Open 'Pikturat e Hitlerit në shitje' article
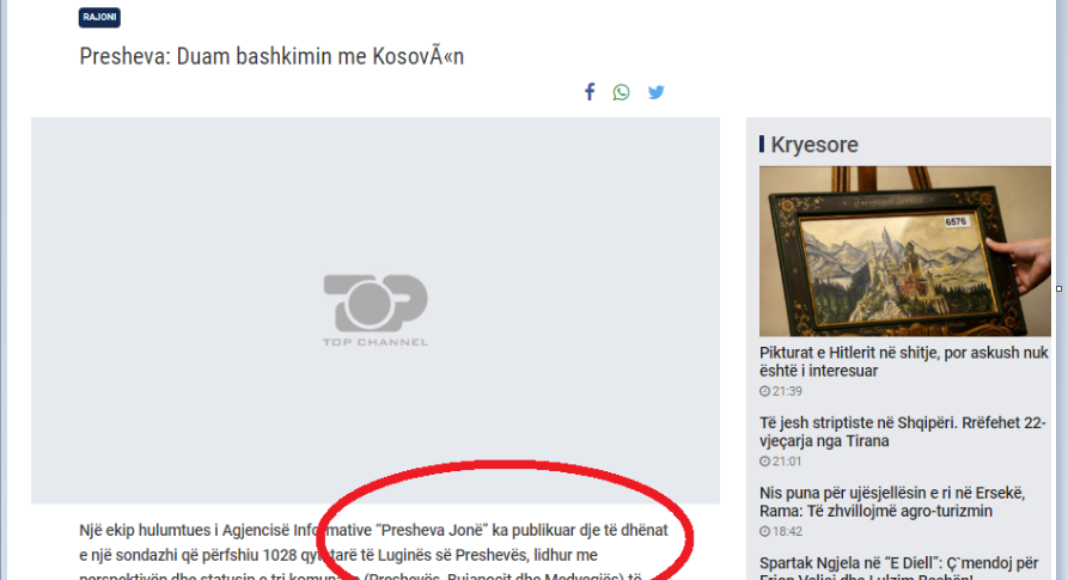Image resolution: width=1068 pixels, height=580 pixels. click(x=903, y=361)
